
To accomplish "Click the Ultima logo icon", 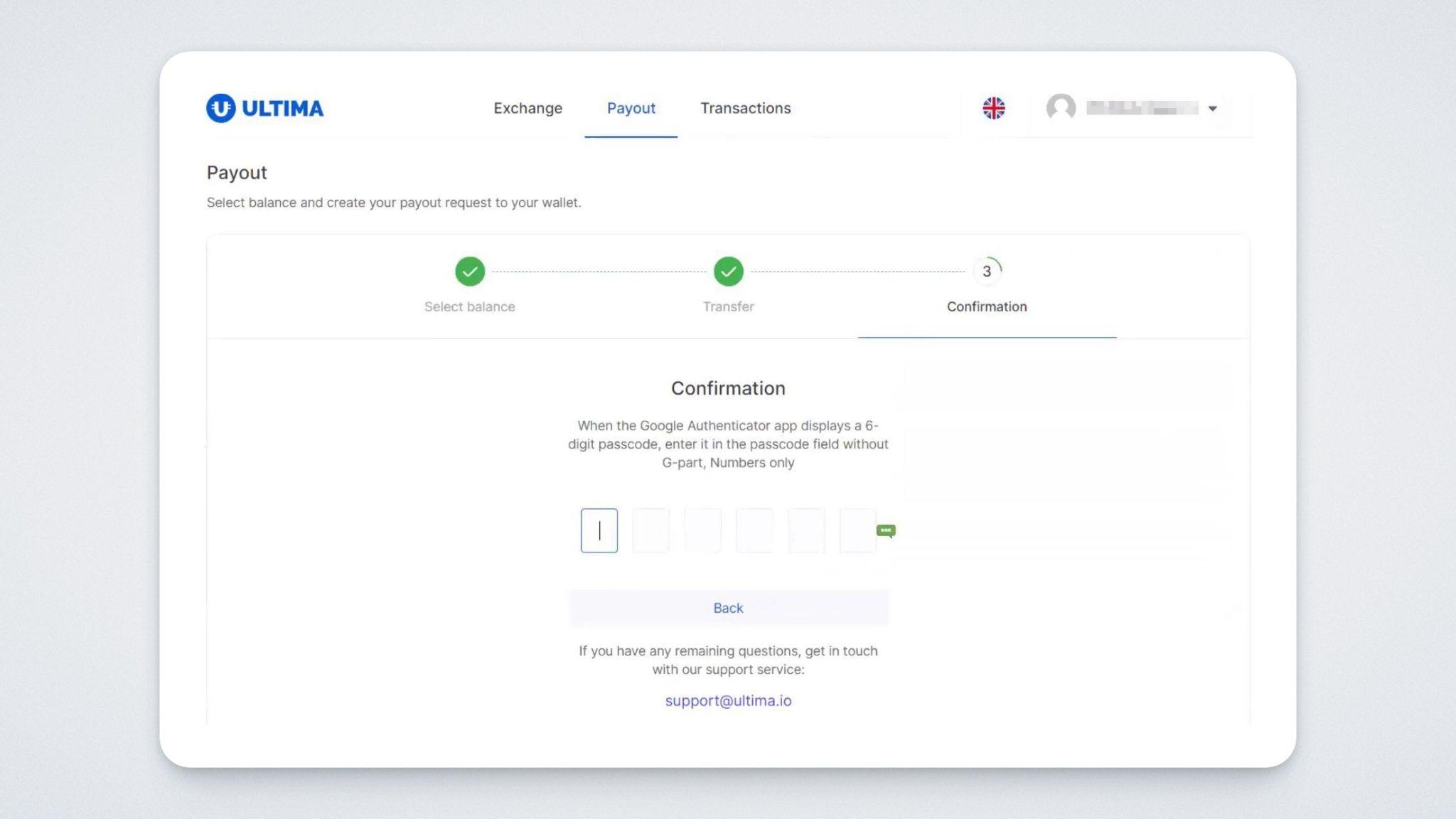I will click(220, 108).
